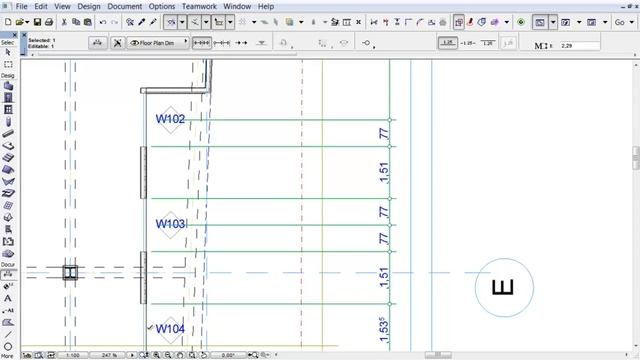
Task: Expand the 3D window dropdown arrow
Action: [579, 22]
